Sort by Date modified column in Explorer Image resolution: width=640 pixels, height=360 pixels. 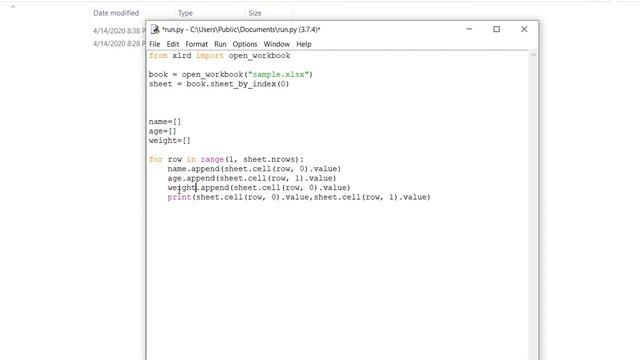116,13
